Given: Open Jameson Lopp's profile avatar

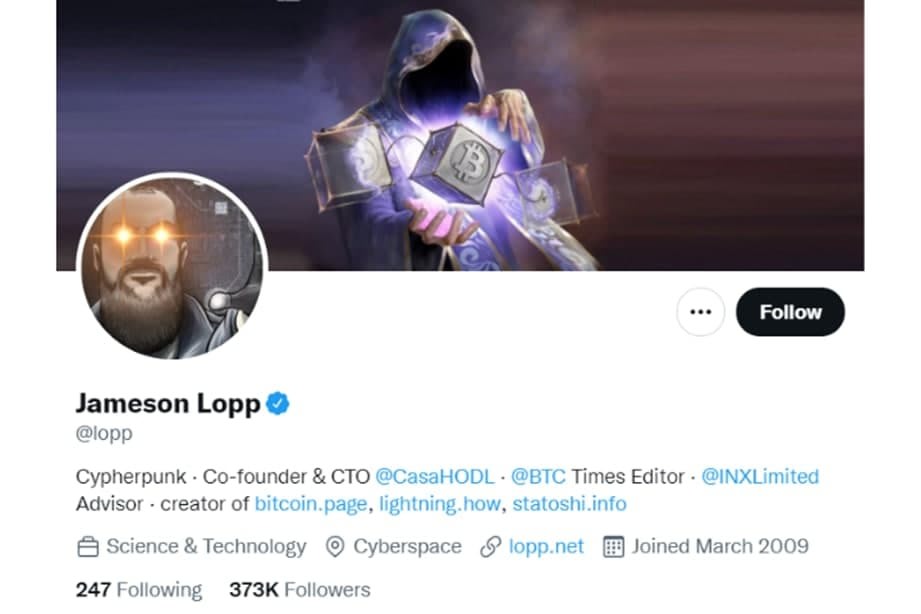Looking at the screenshot, I should coord(172,266).
